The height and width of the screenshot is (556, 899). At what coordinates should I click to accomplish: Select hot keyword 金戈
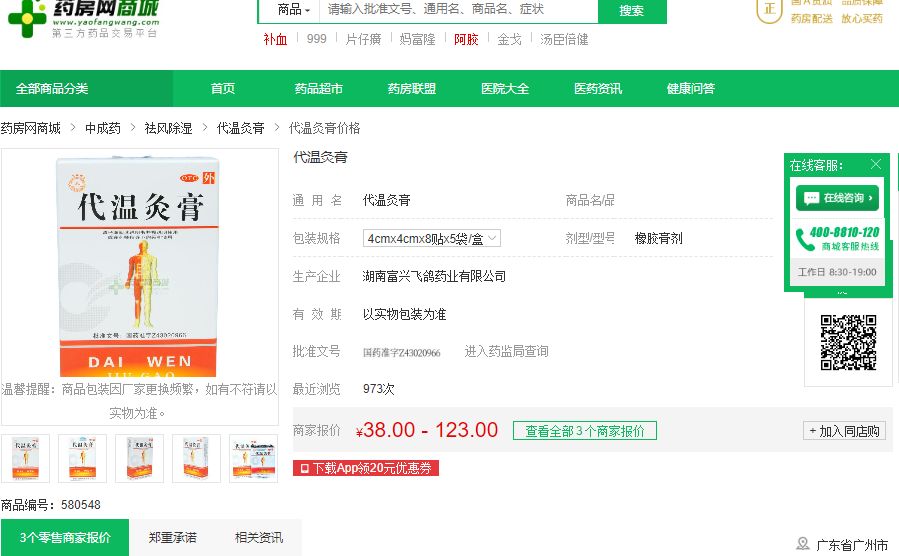click(509, 39)
